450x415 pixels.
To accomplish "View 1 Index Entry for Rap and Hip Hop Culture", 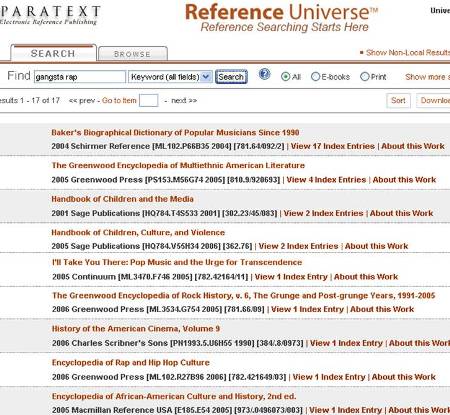I will coord(329,377).
